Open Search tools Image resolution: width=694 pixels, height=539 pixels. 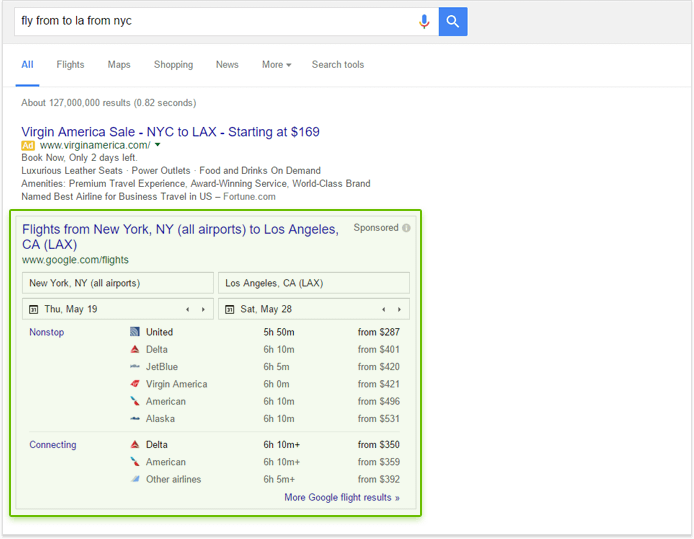coord(338,65)
